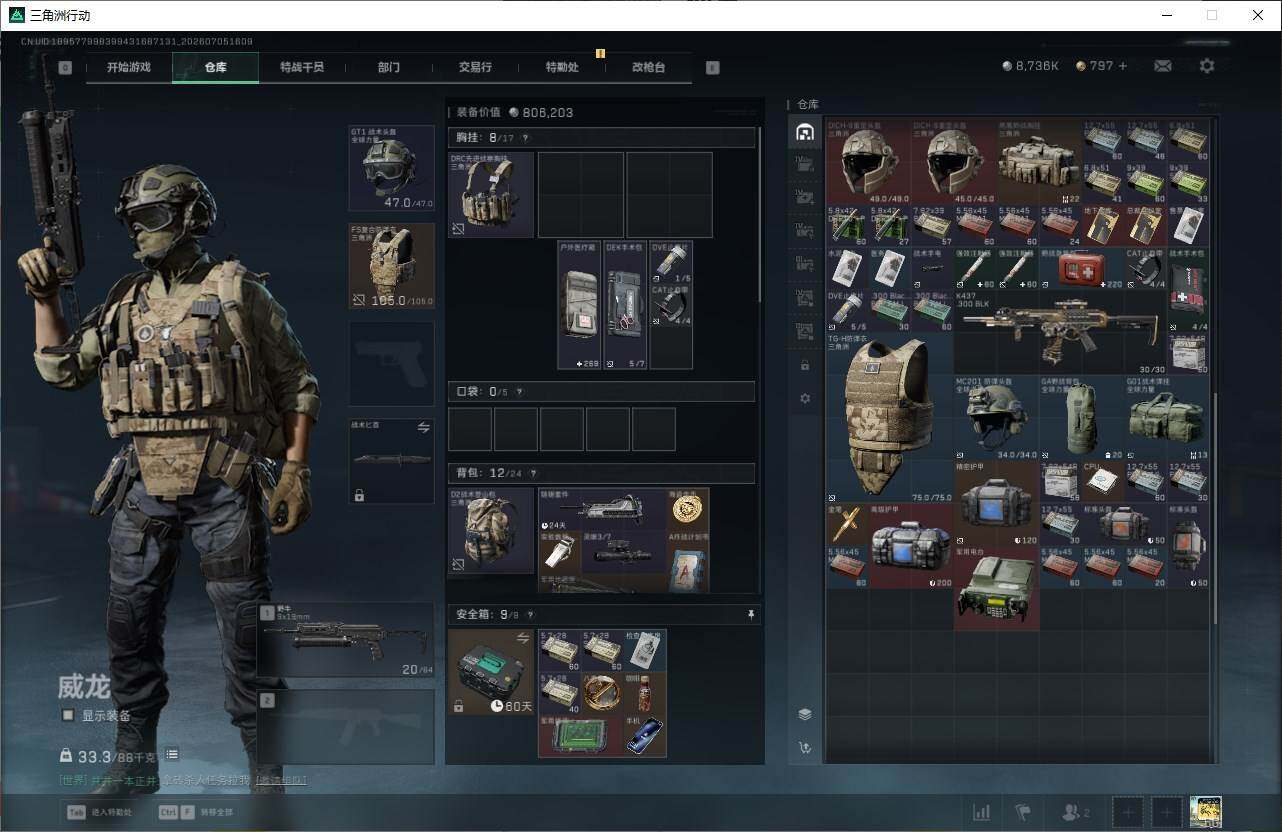Click the 背包 help question mark
The width and height of the screenshot is (1282, 832).
pyautogui.click(x=532, y=473)
